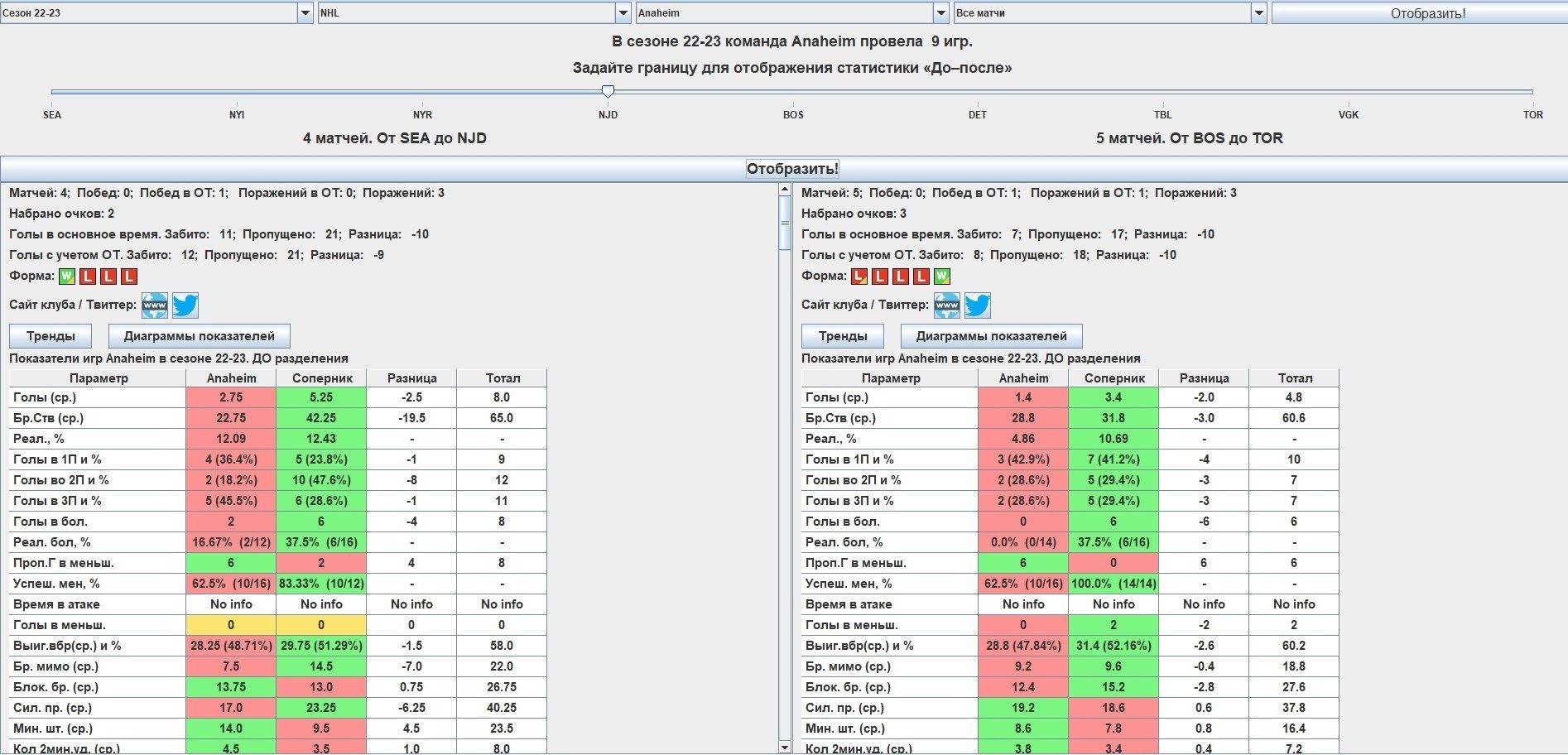Open club website icon in left panel
The image size is (1568, 755).
click(155, 305)
